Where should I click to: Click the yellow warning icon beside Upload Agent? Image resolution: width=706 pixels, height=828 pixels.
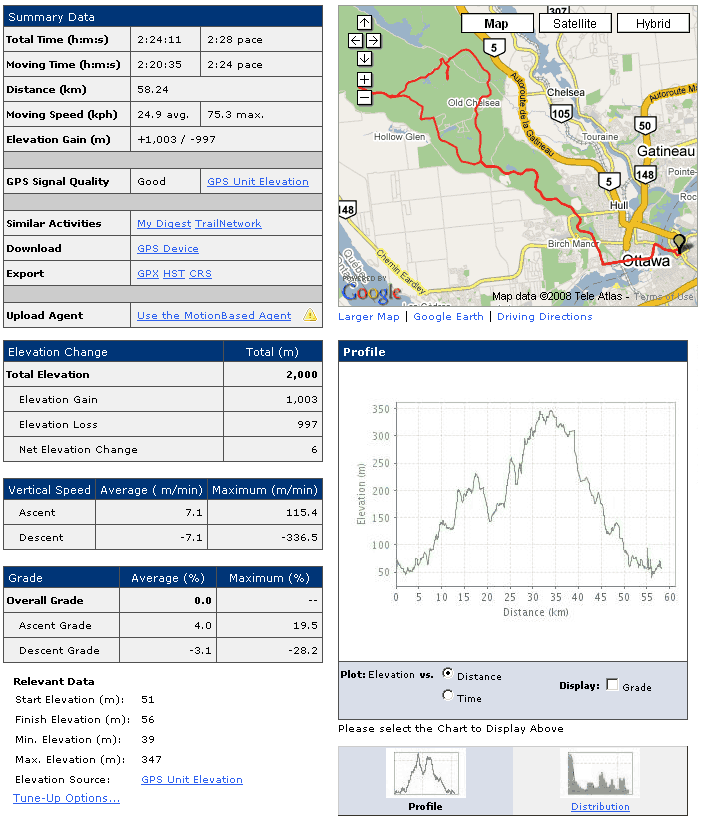pyautogui.click(x=310, y=315)
